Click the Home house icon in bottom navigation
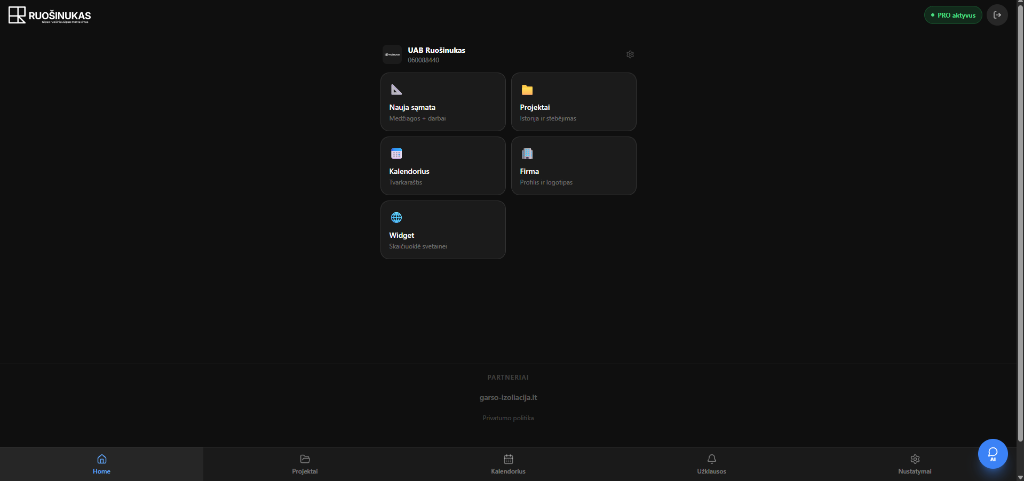This screenshot has height=481, width=1024. click(101, 459)
